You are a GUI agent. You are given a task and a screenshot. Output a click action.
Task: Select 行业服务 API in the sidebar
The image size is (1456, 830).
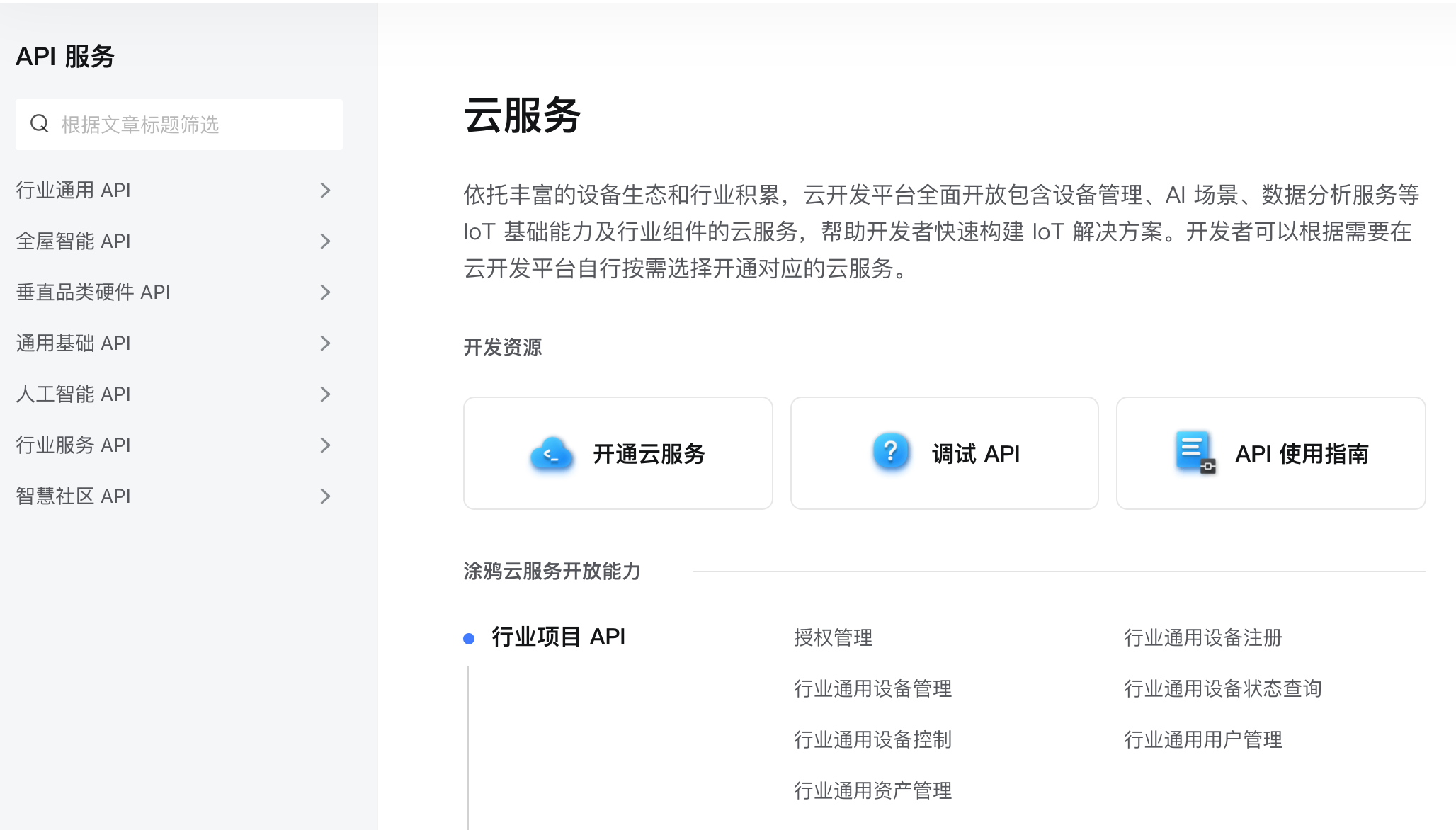click(73, 445)
